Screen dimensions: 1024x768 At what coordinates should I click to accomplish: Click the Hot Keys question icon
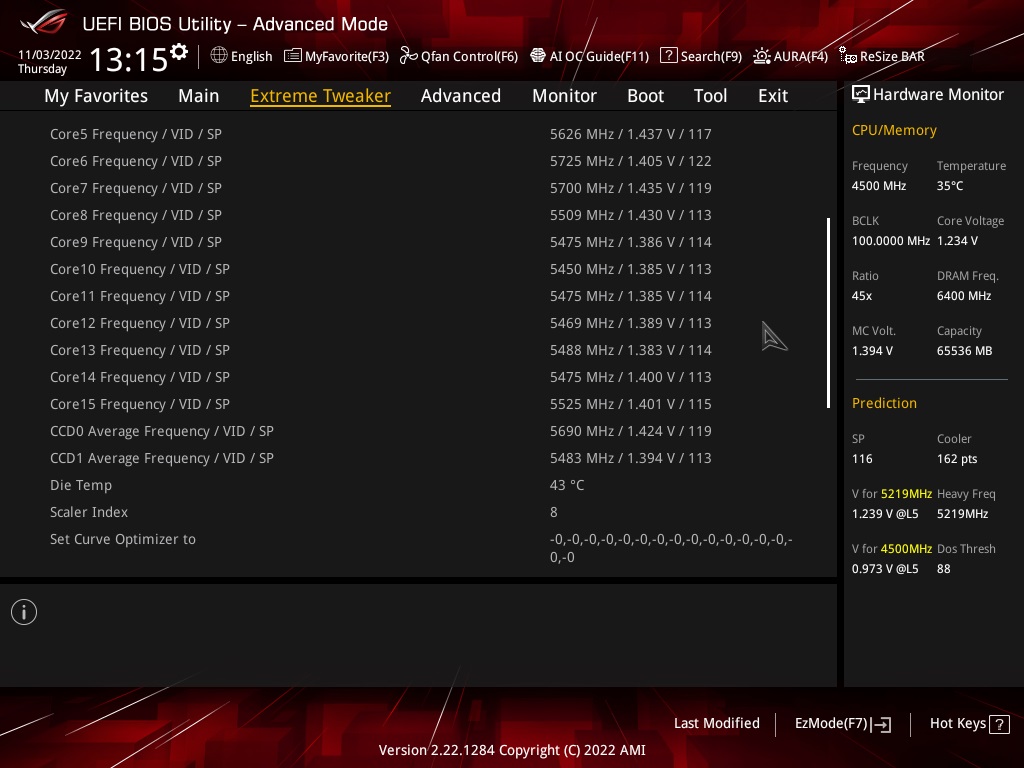pyautogui.click(x=999, y=724)
